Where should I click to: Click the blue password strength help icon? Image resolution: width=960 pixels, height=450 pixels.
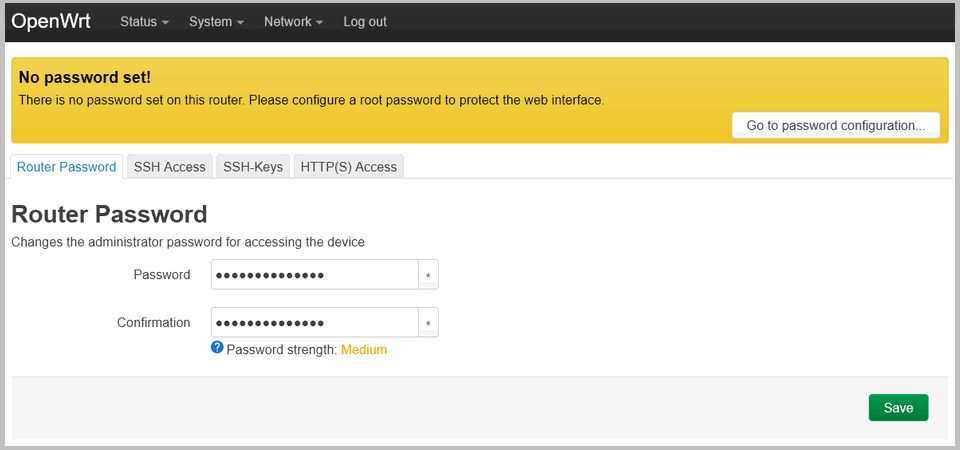click(217, 349)
